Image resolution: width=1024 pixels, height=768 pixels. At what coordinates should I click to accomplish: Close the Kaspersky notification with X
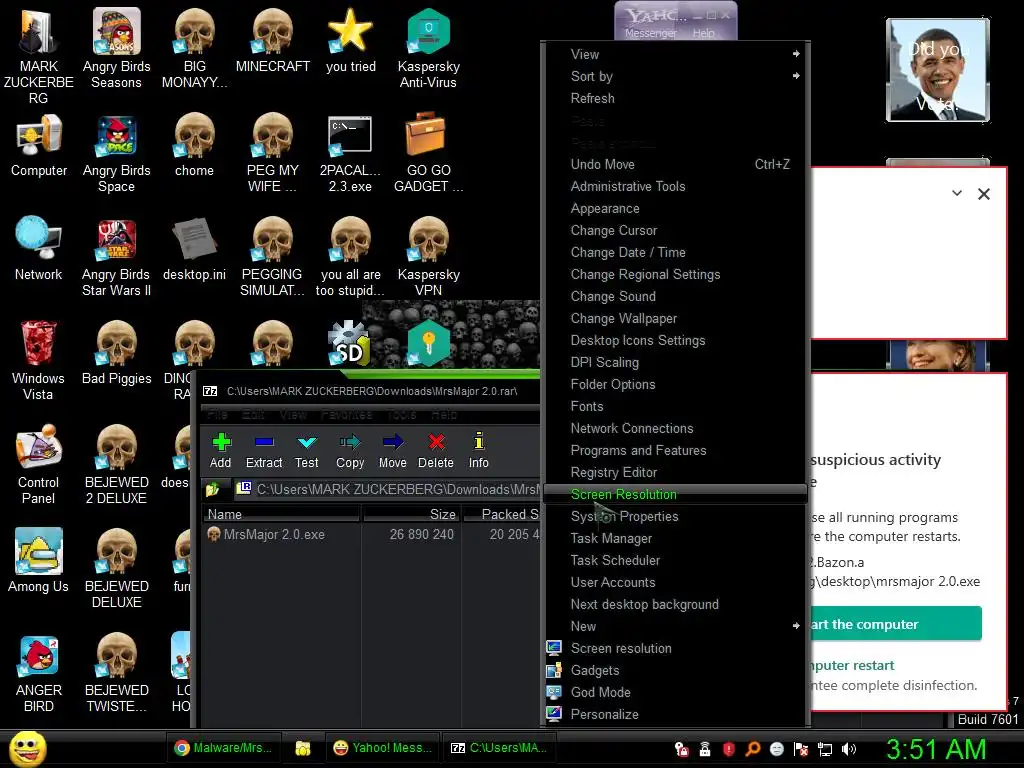click(x=984, y=194)
